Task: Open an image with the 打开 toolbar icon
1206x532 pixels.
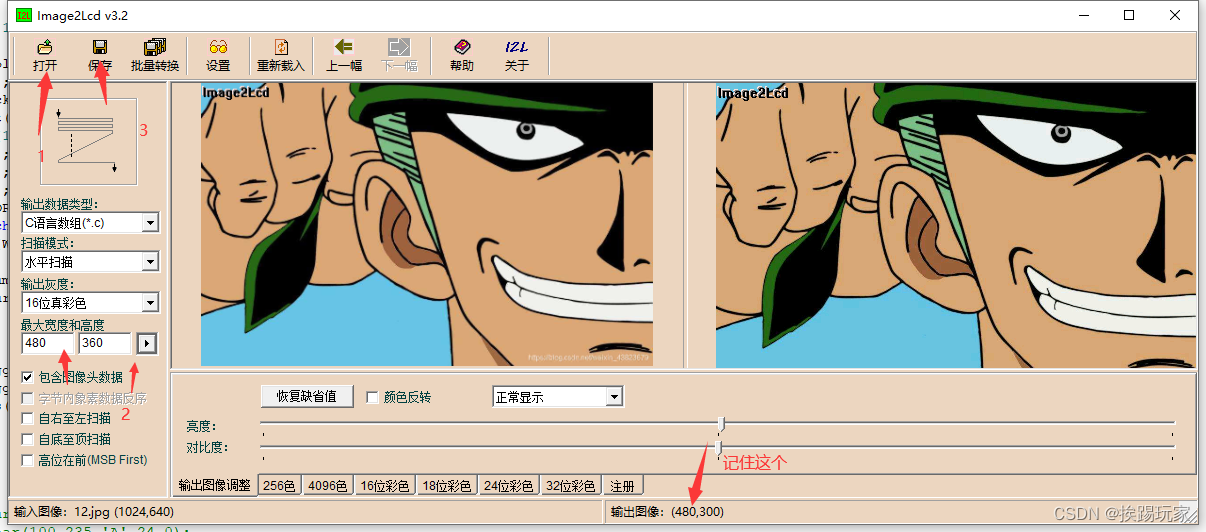Action: 45,55
